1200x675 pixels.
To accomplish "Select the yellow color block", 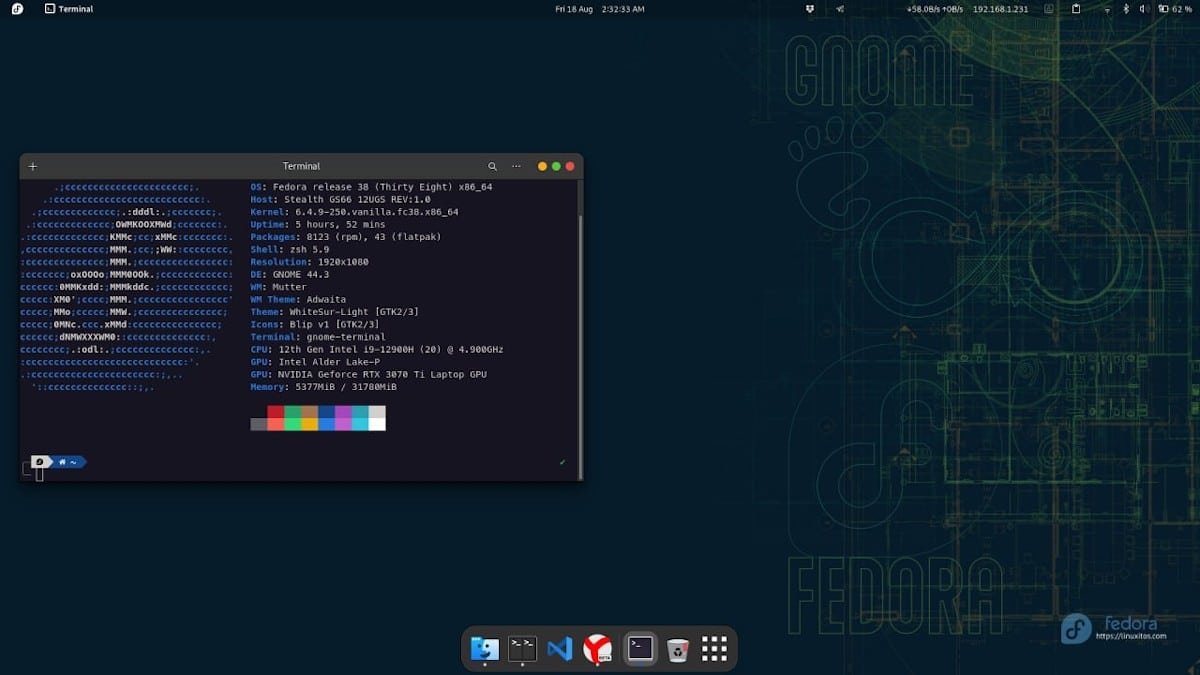I will click(x=310, y=424).
